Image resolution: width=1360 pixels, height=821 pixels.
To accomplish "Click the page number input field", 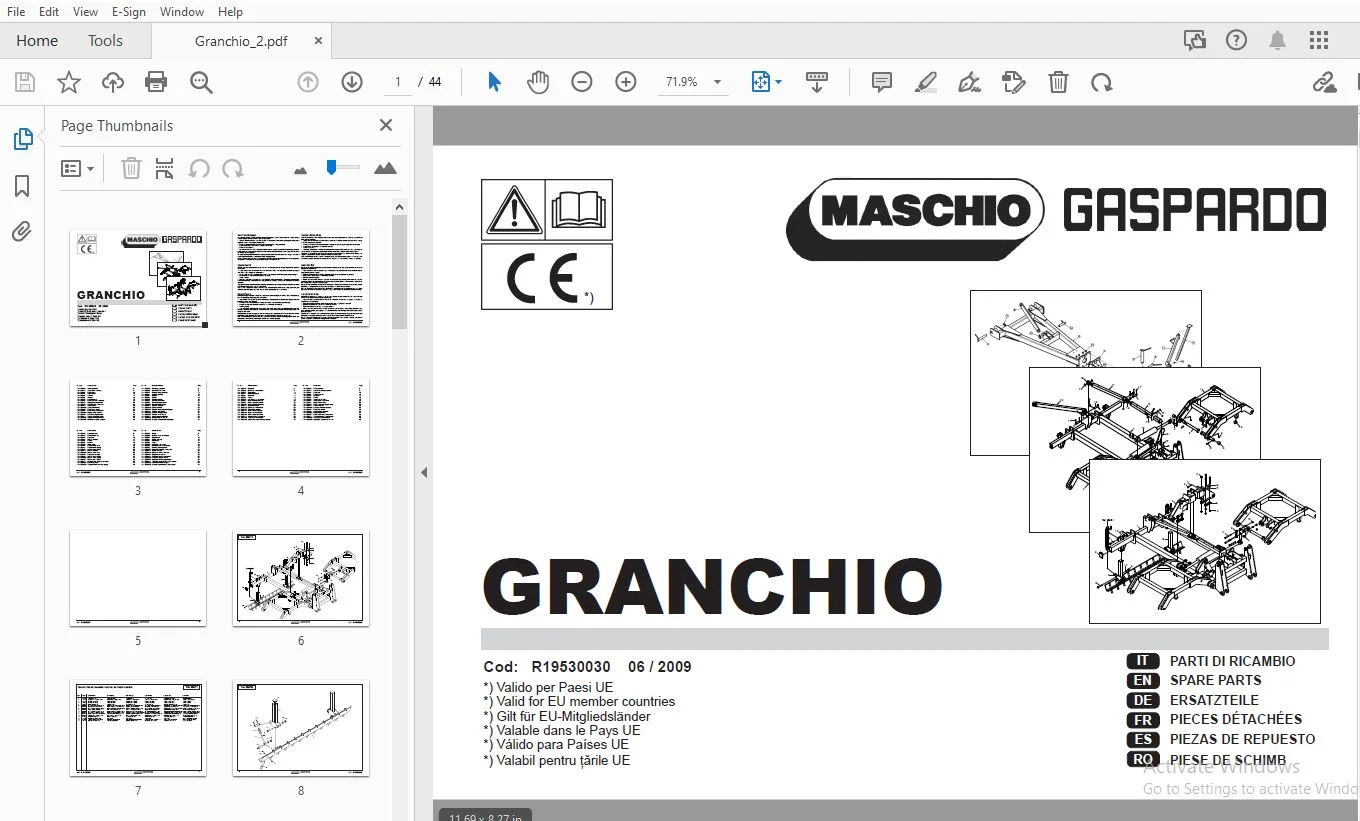I will pos(398,82).
